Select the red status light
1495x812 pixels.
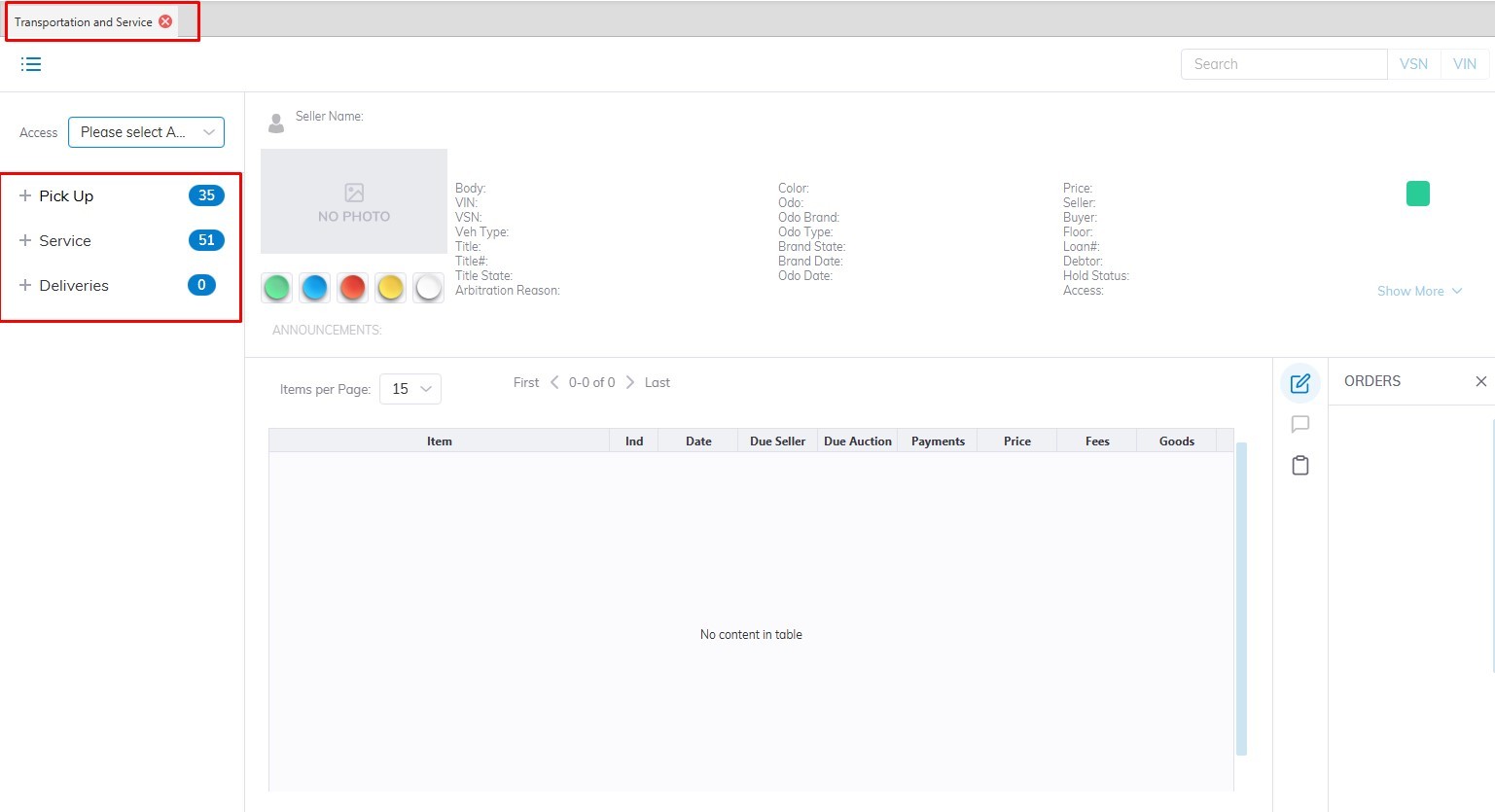[352, 288]
